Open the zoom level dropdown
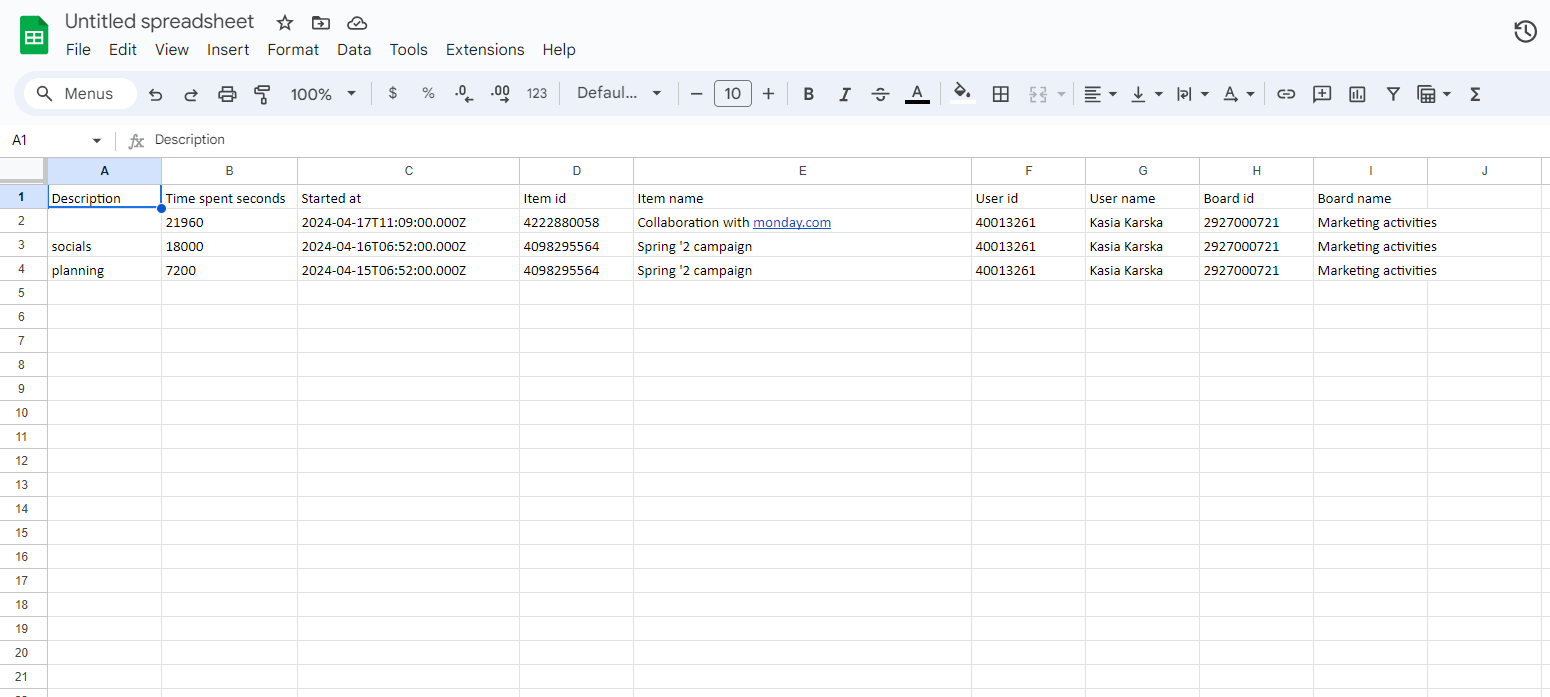Image resolution: width=1550 pixels, height=697 pixels. (322, 93)
